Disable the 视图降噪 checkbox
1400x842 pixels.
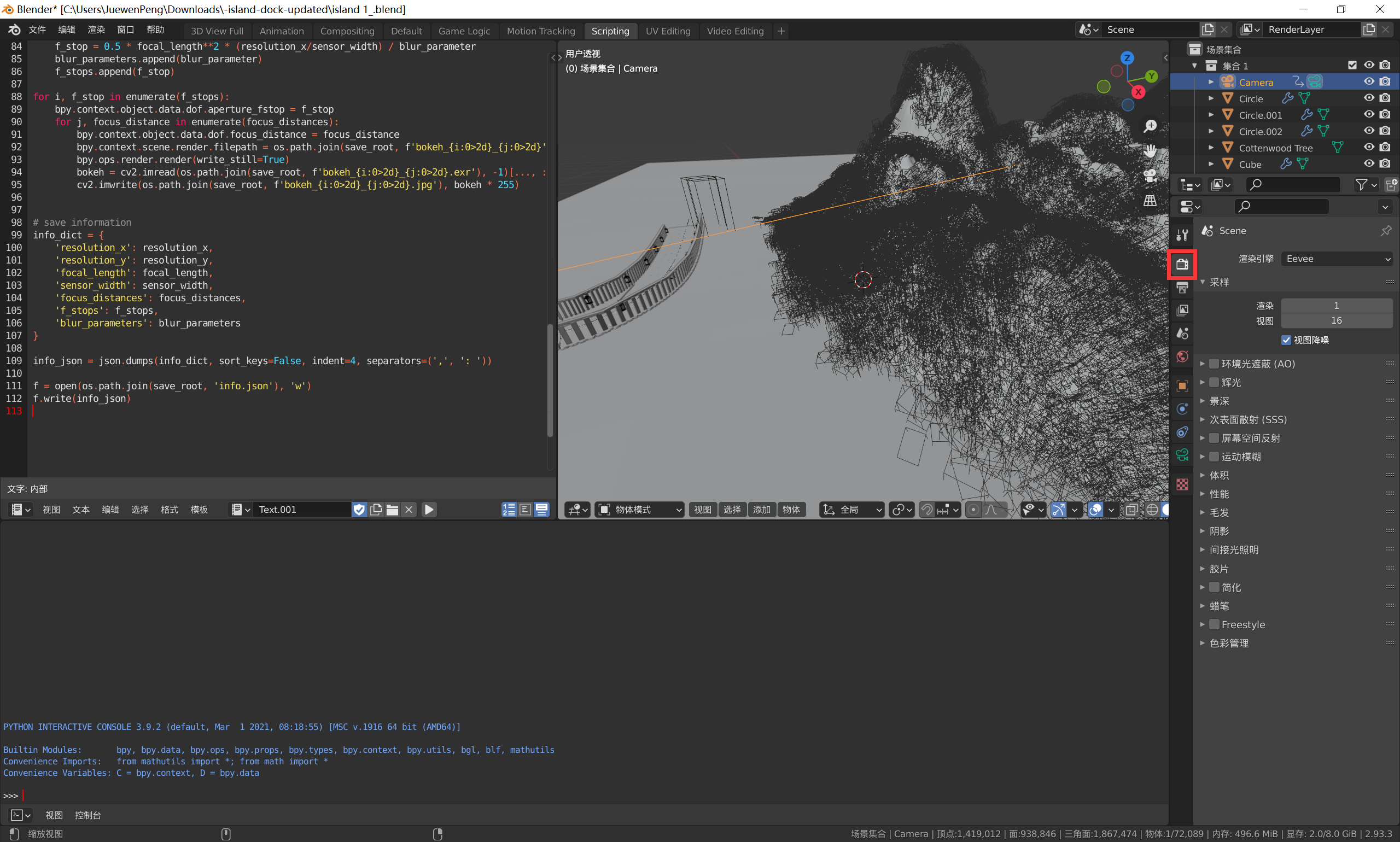1286,341
